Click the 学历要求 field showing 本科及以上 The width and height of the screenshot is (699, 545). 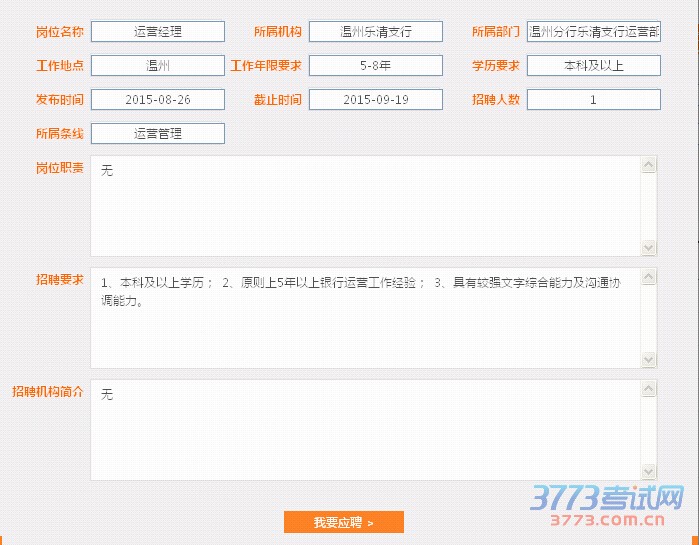click(x=594, y=66)
